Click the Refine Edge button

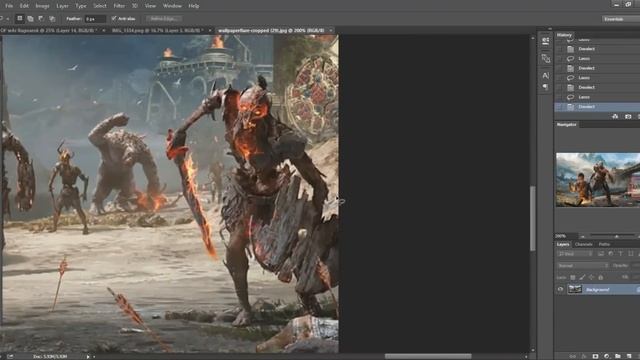coord(163,18)
